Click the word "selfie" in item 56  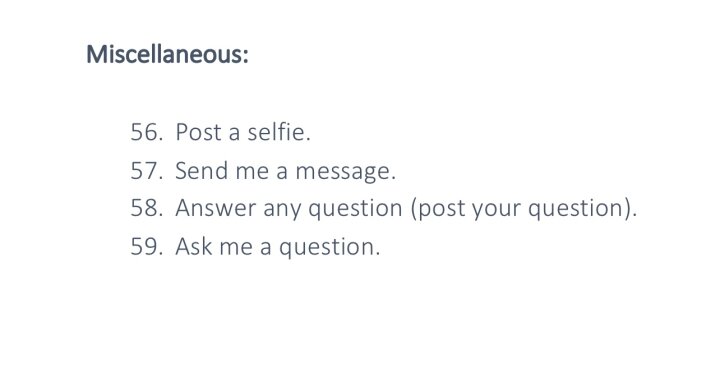(x=276, y=132)
